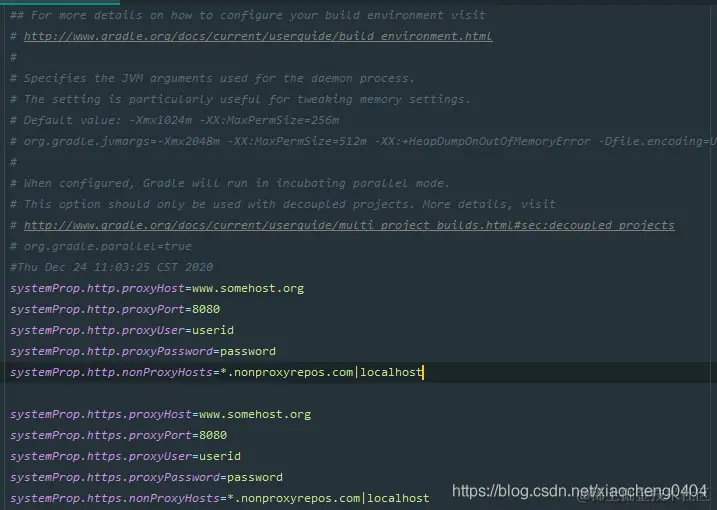Viewport: 717px width, 510px height.
Task: Click the 'Default value: -Xmx1024m' comment line
Action: click(175, 120)
